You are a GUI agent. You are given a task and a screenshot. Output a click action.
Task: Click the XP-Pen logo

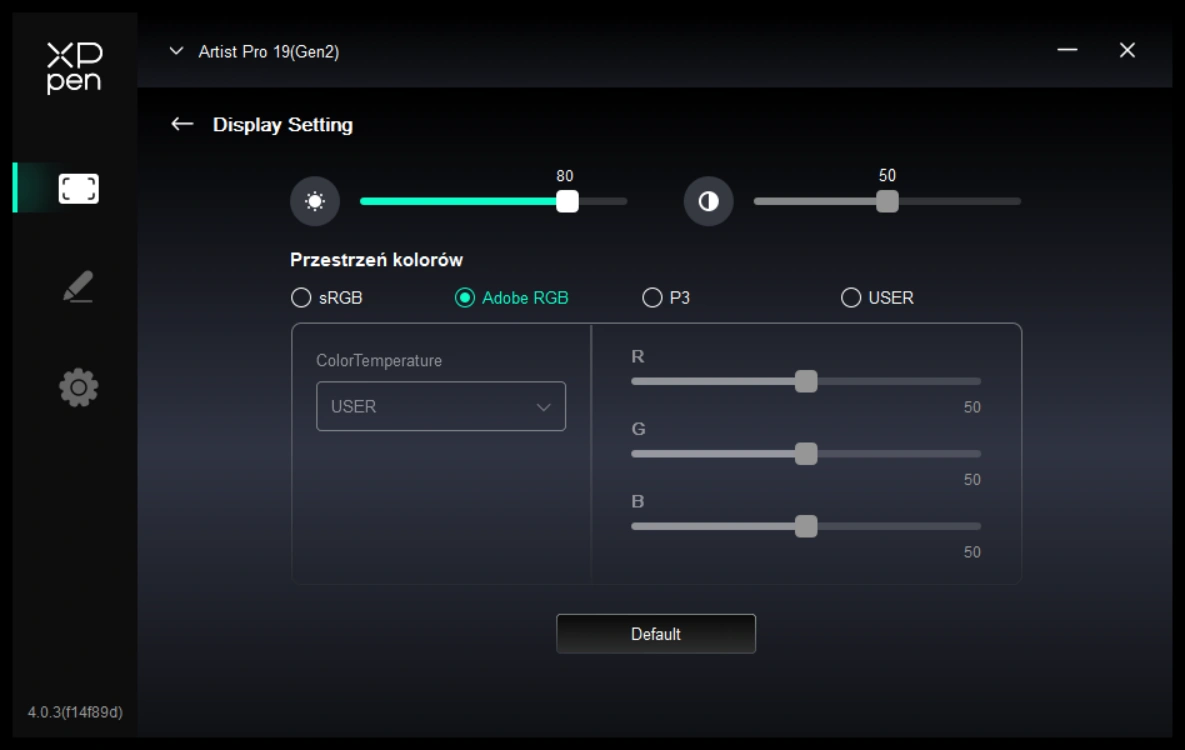(74, 68)
